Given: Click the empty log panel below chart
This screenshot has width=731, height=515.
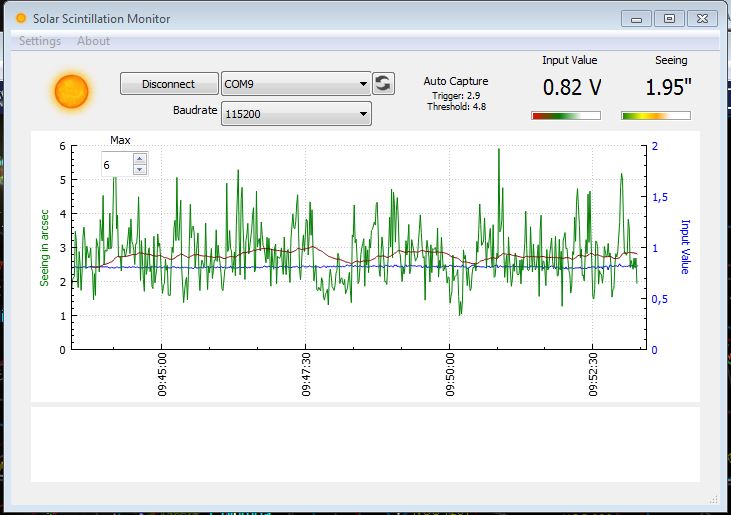Looking at the screenshot, I should [365, 444].
